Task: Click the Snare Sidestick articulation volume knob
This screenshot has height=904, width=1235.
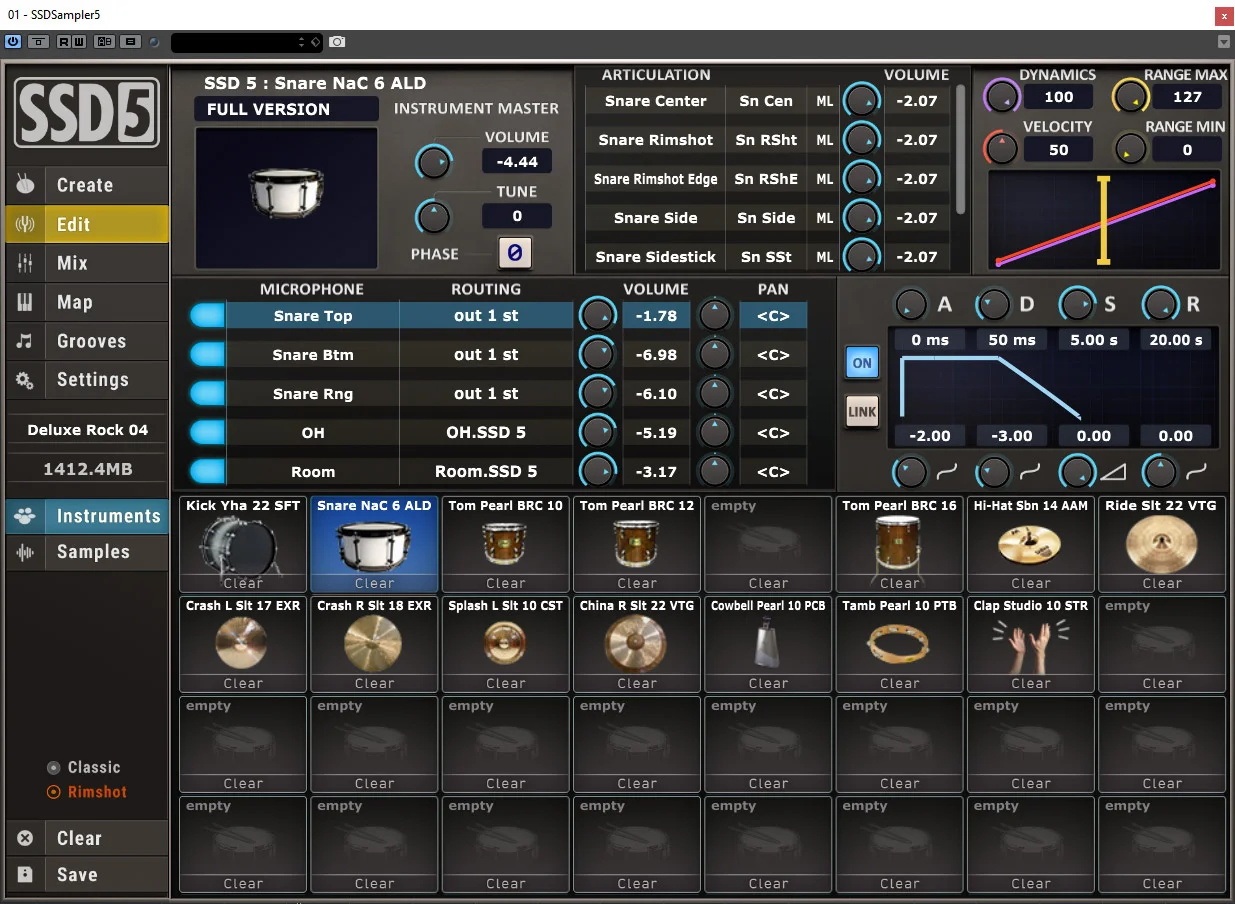Action: 861,256
